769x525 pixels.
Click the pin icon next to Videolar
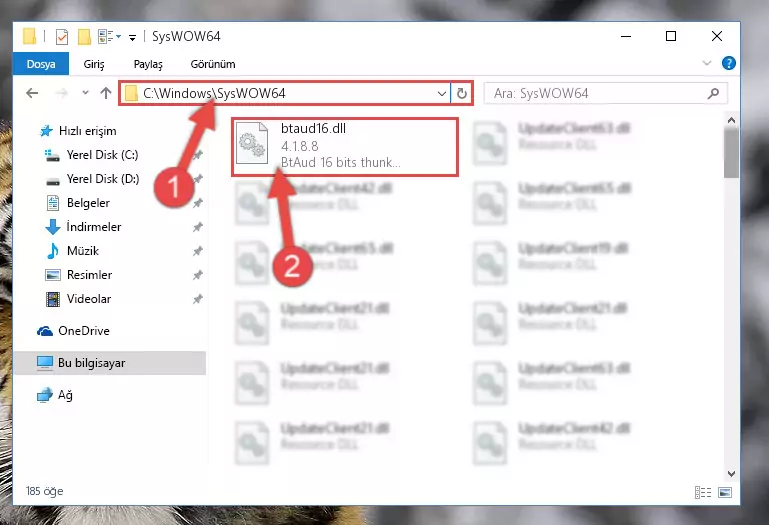pos(198,299)
